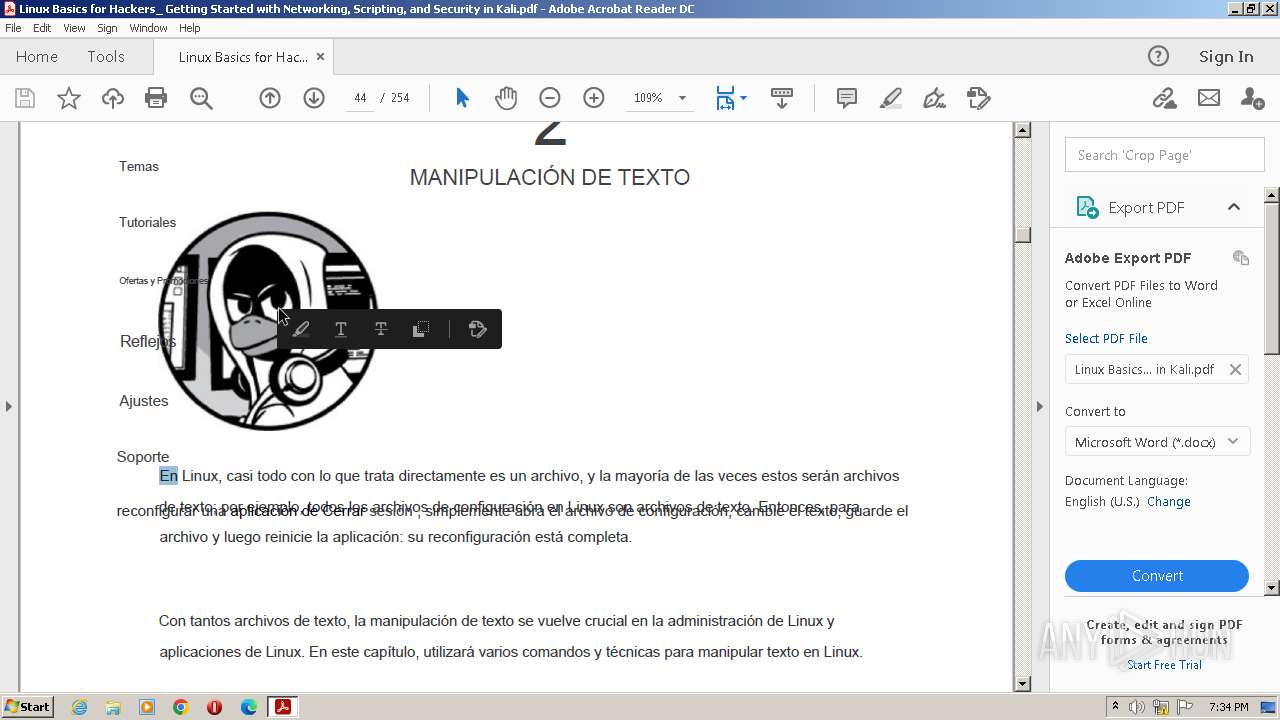This screenshot has width=1280, height=720.
Task: Underline text from floating toolbar
Action: 341,329
